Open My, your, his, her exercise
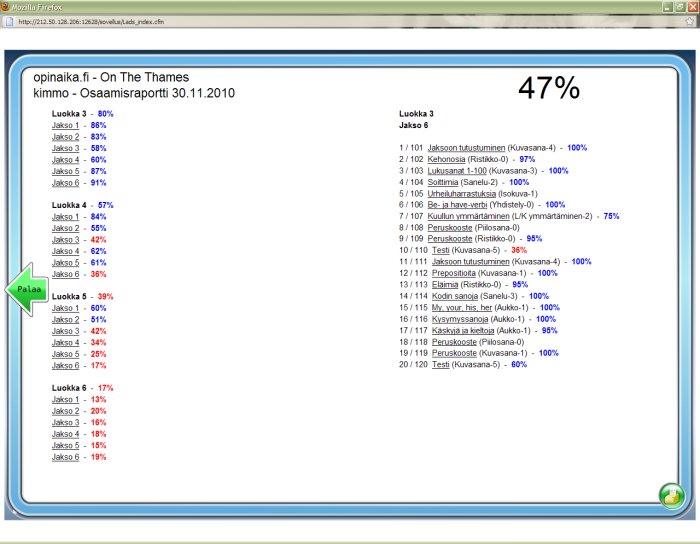 [x=462, y=308]
